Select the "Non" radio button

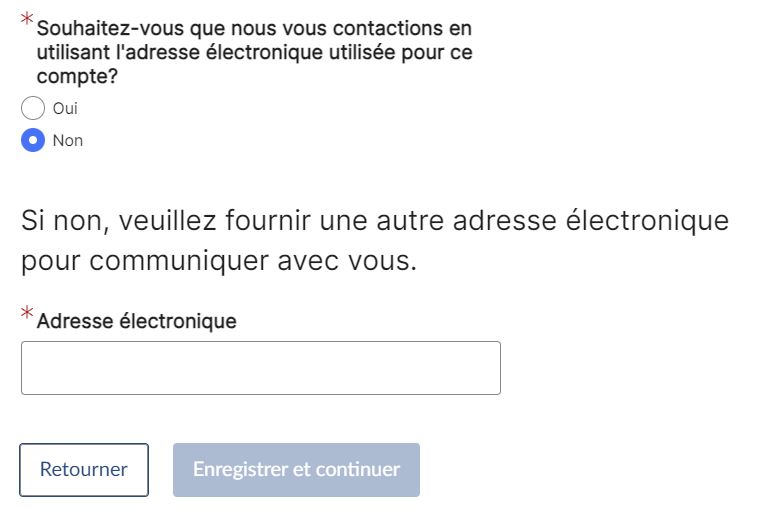pos(33,140)
